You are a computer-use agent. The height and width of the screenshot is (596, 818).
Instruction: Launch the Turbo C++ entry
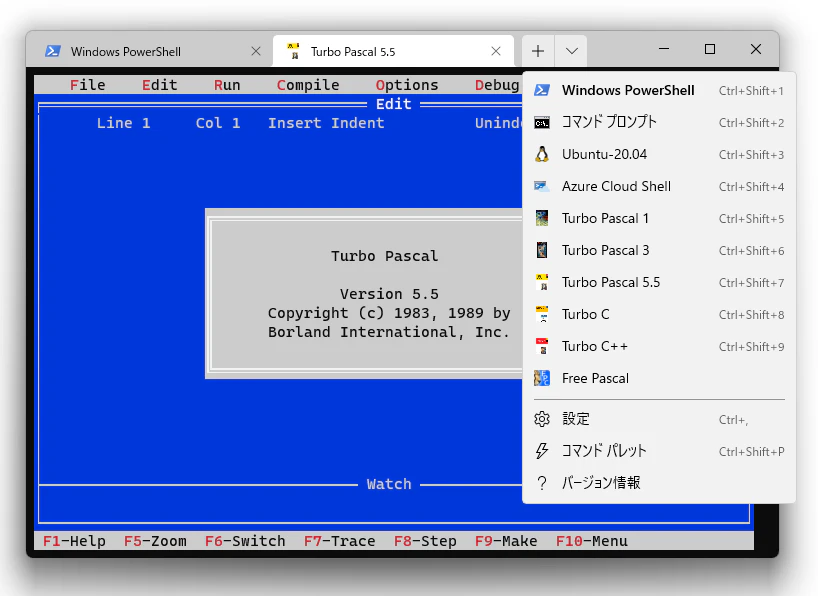click(x=659, y=346)
